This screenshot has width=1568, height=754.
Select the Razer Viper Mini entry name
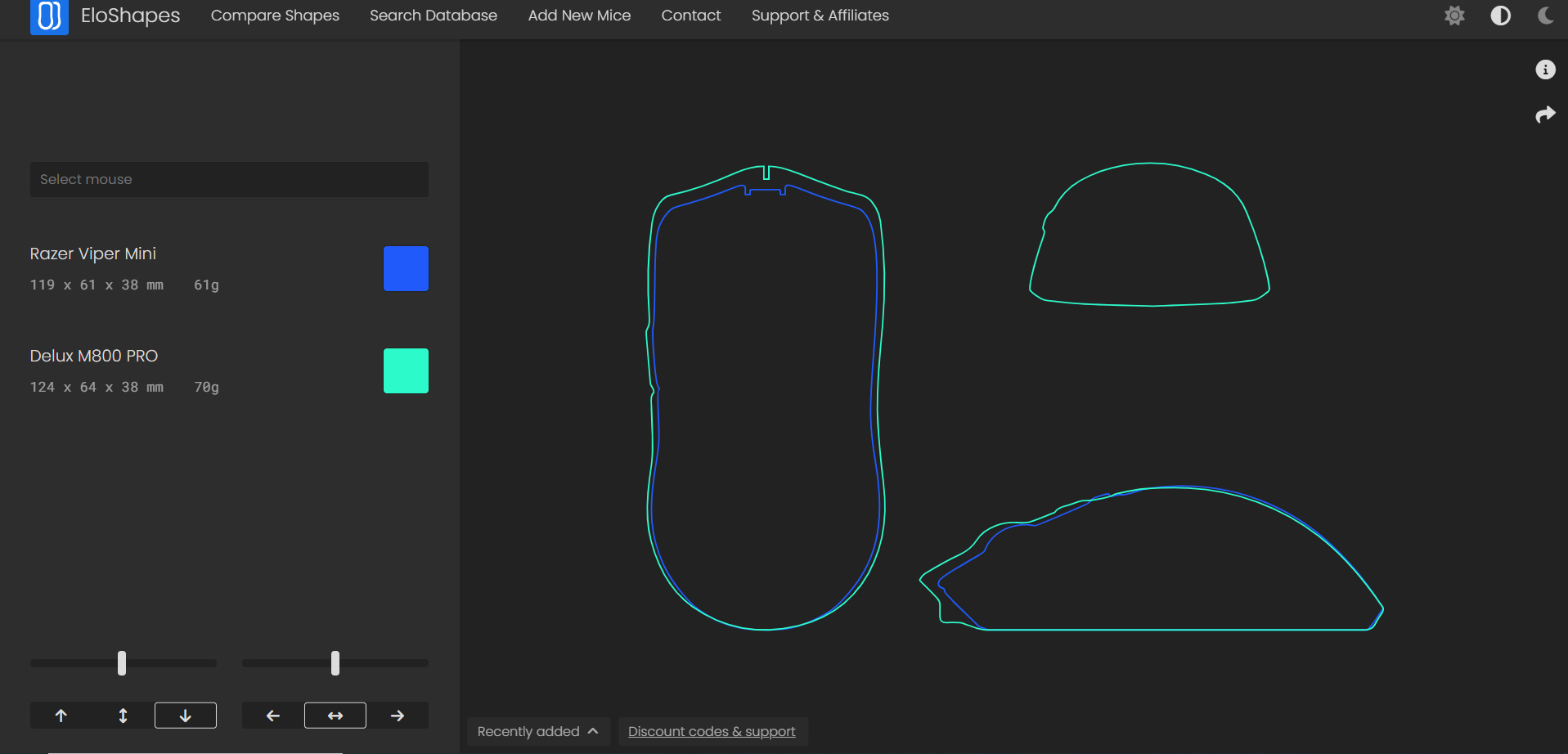tap(93, 254)
